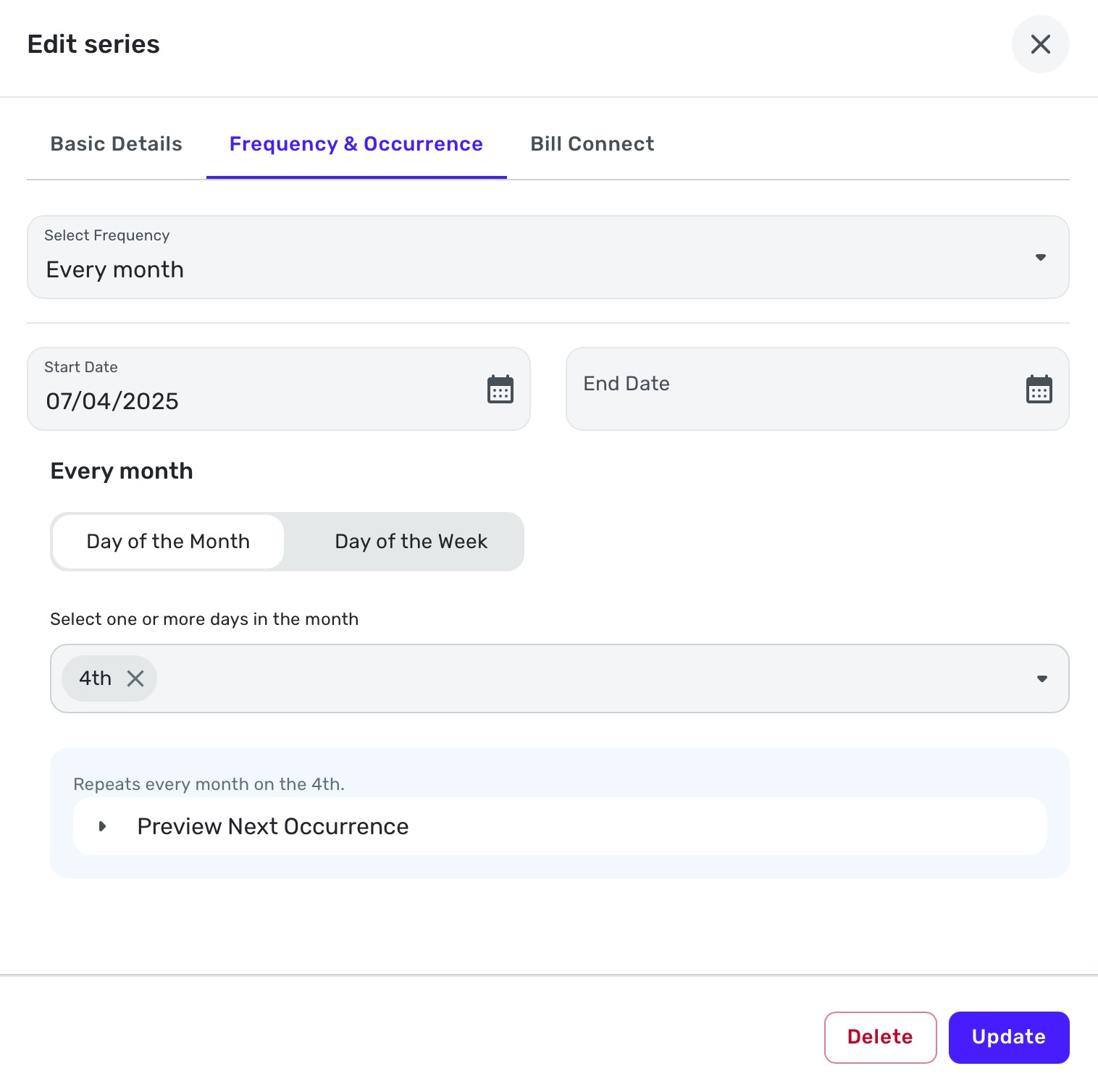Select the Frequency & Occurrence tab
Viewport: 1098px width, 1092px height.
coord(356,144)
